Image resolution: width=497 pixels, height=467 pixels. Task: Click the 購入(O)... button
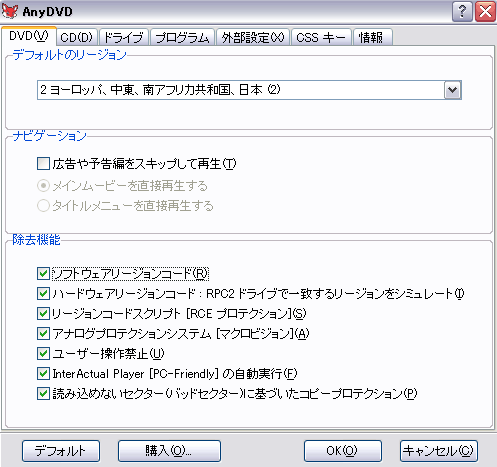pos(169,451)
